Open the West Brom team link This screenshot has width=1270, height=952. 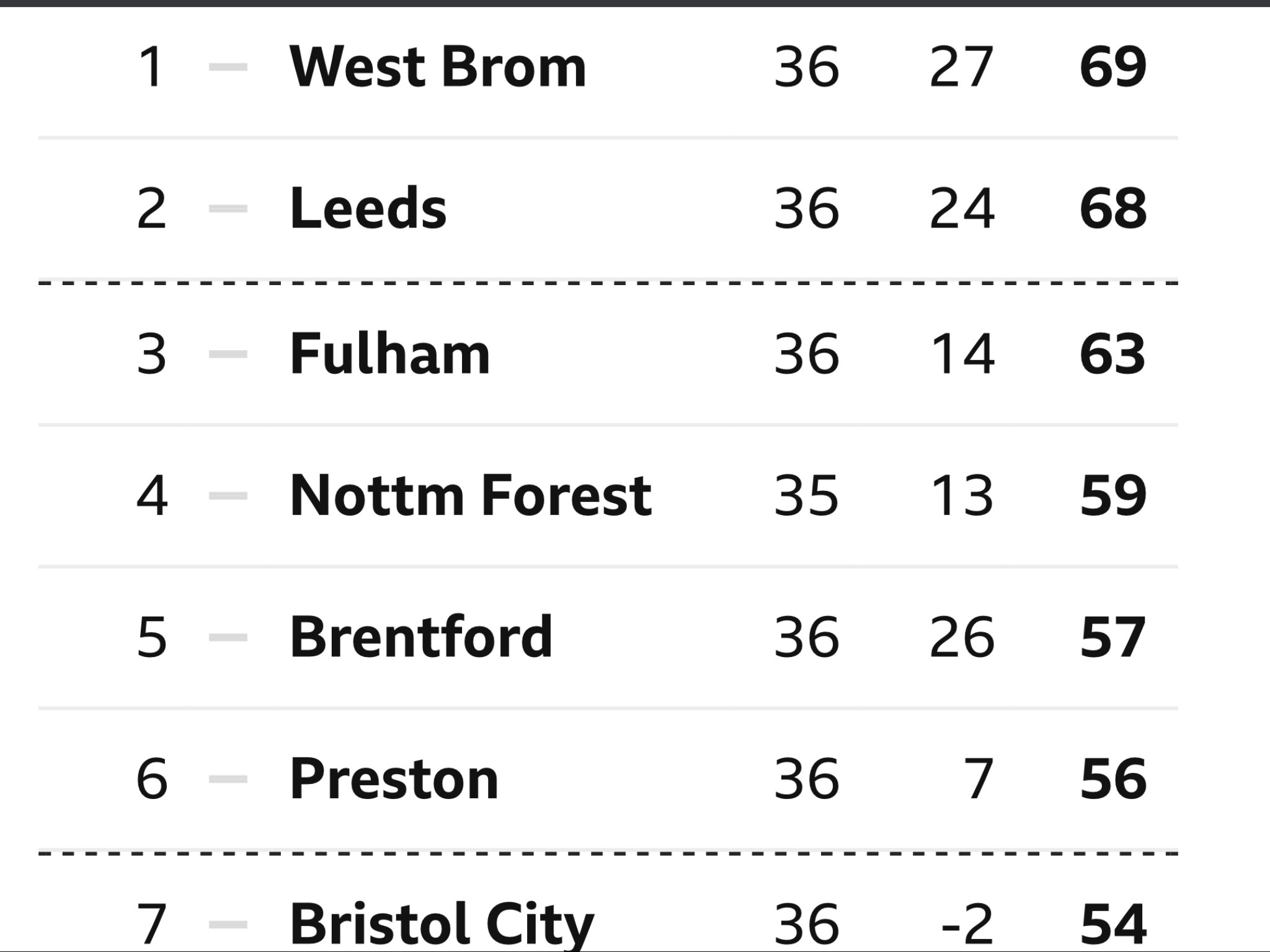438,67
